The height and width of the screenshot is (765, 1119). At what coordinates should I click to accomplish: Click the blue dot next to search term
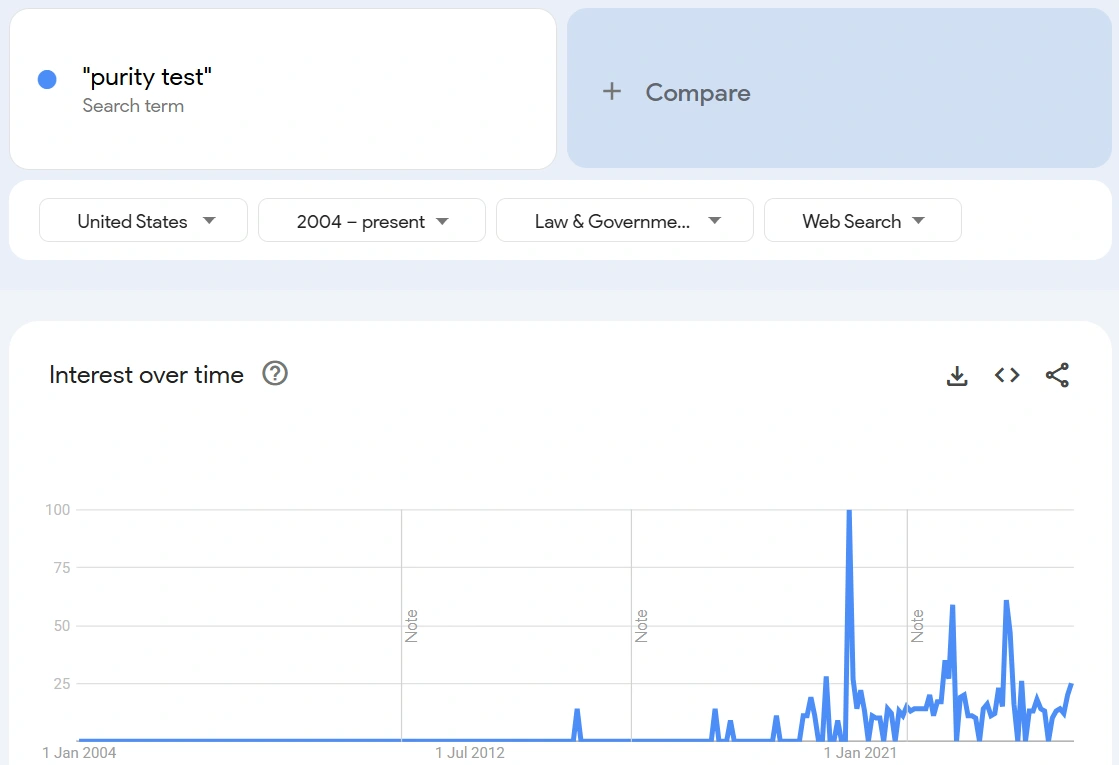coord(47,80)
